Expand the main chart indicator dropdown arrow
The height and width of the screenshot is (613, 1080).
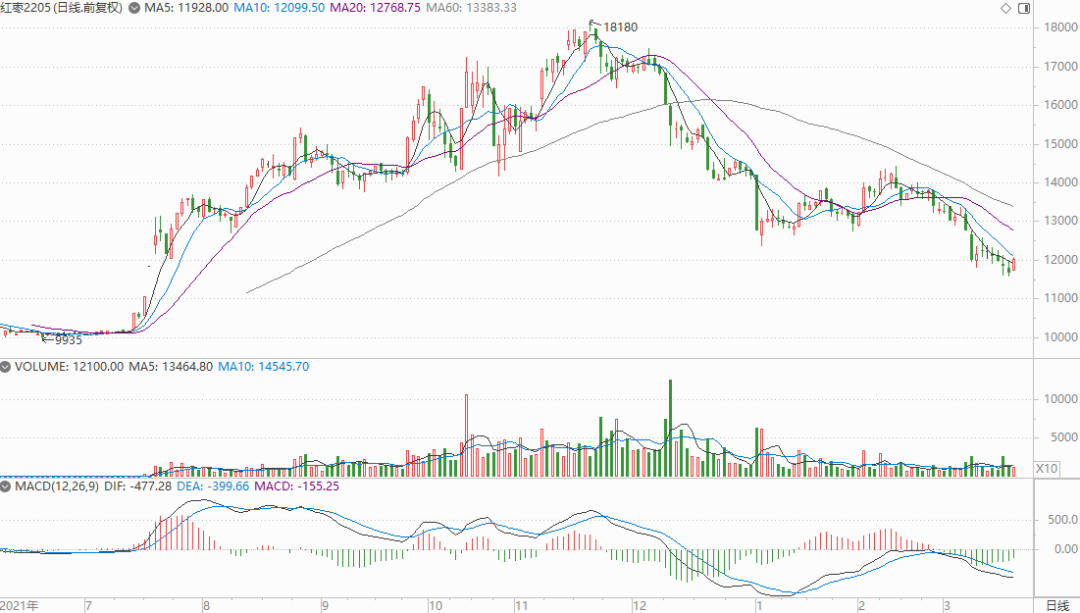pos(134,8)
